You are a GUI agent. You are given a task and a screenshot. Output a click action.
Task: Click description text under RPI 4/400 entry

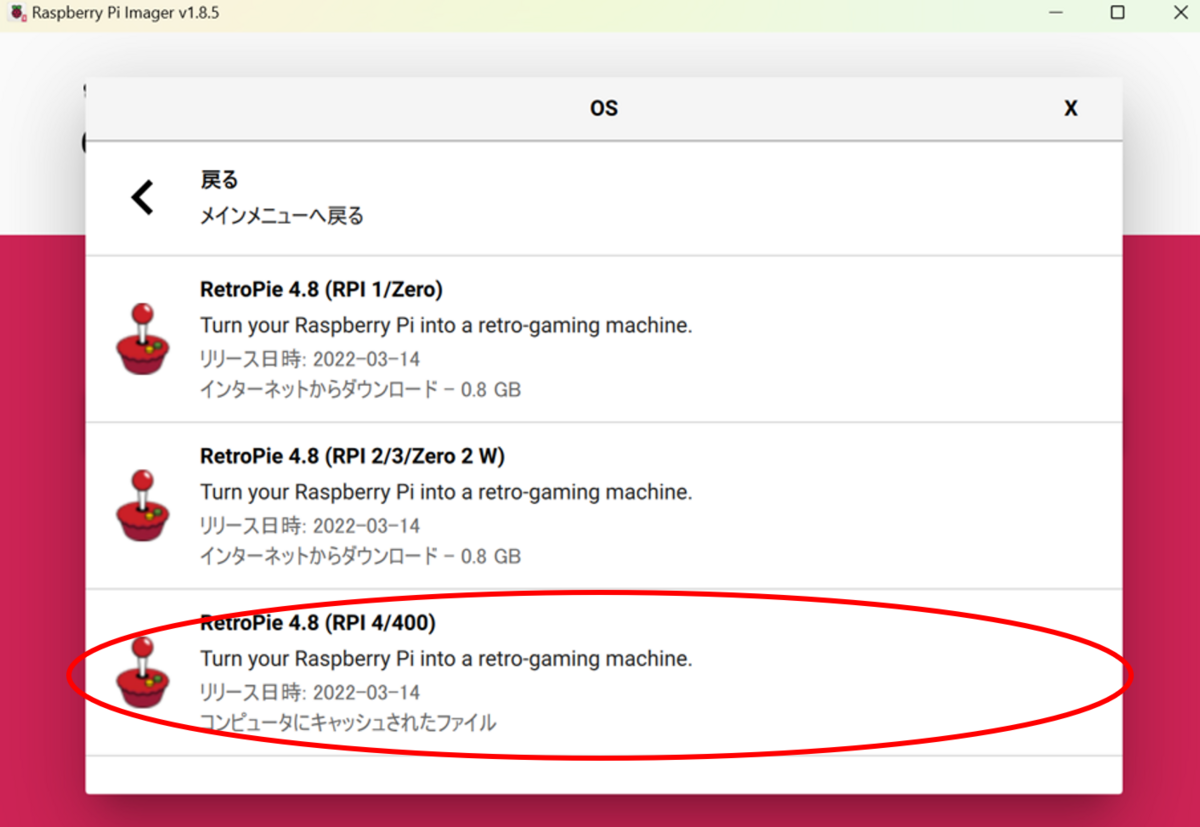pyautogui.click(x=446, y=660)
